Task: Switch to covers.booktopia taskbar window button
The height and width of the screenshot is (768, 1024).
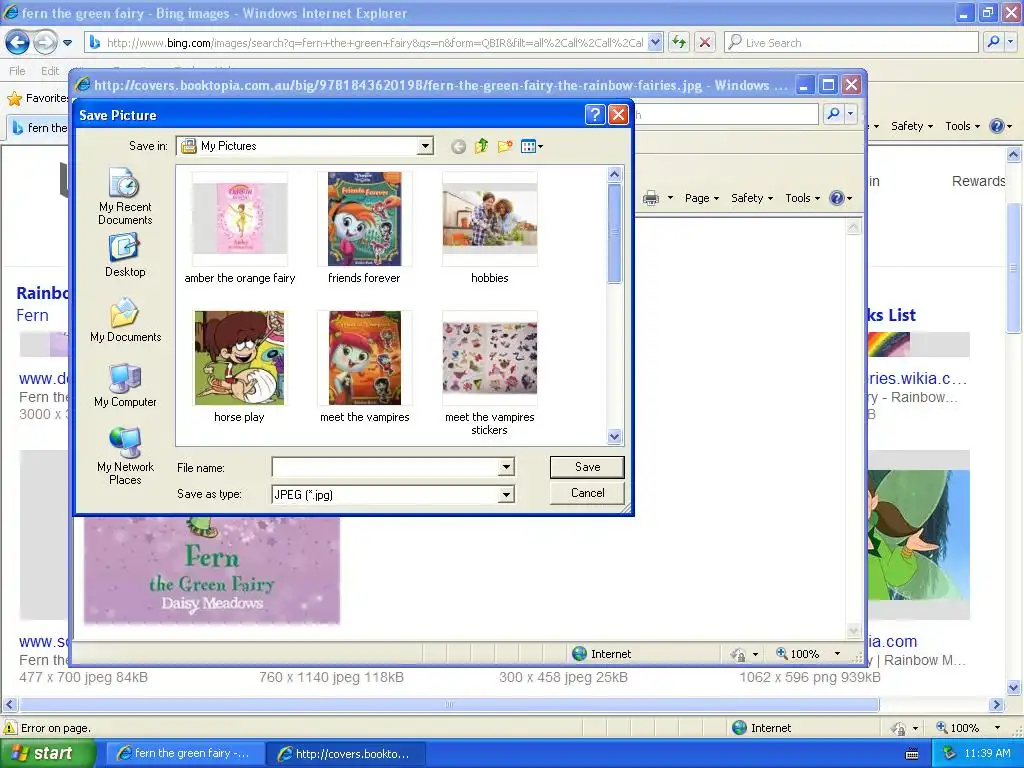Action: coord(346,753)
